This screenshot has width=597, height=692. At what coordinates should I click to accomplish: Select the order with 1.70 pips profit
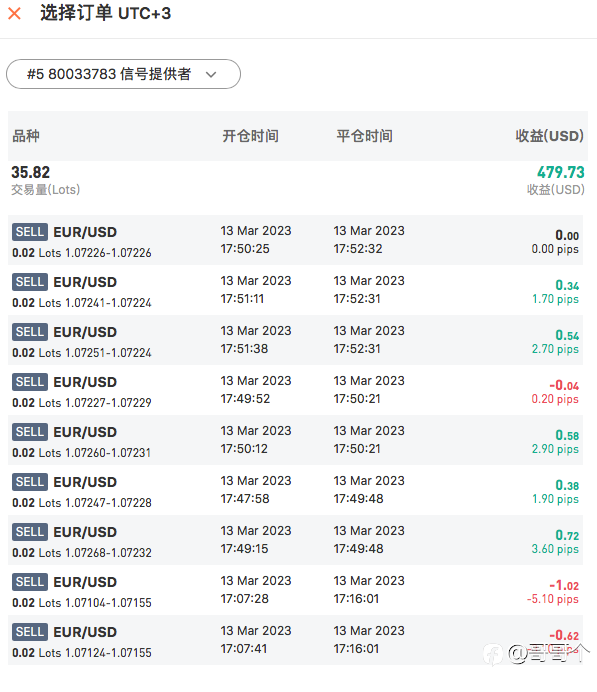(x=295, y=290)
